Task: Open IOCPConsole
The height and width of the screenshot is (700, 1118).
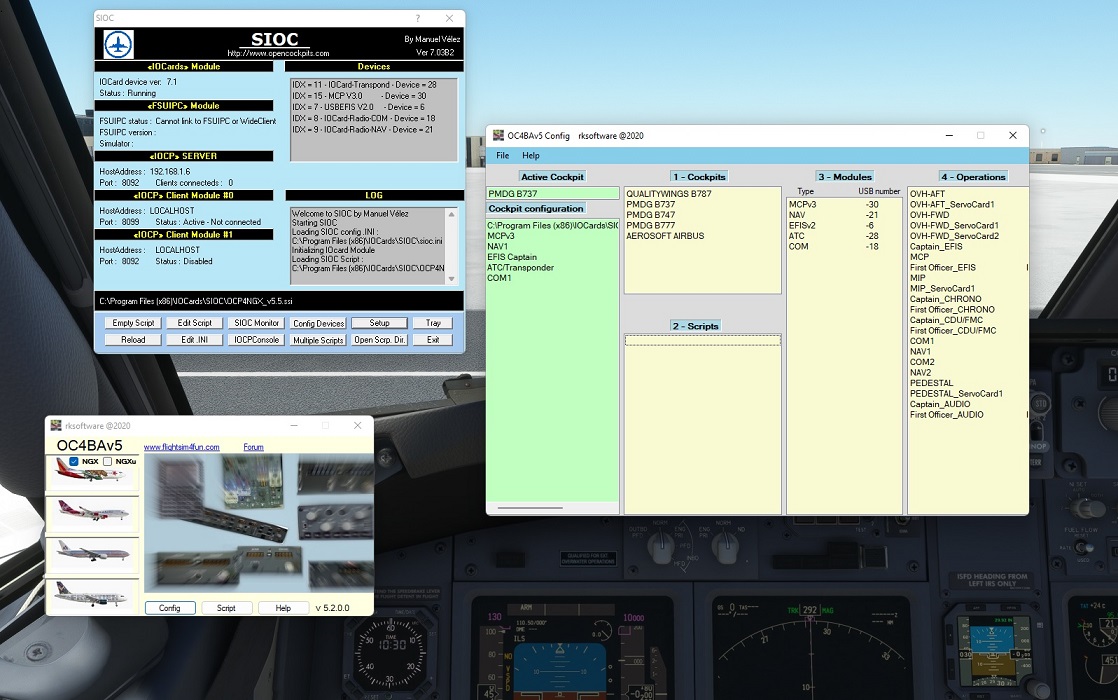Action: [257, 340]
